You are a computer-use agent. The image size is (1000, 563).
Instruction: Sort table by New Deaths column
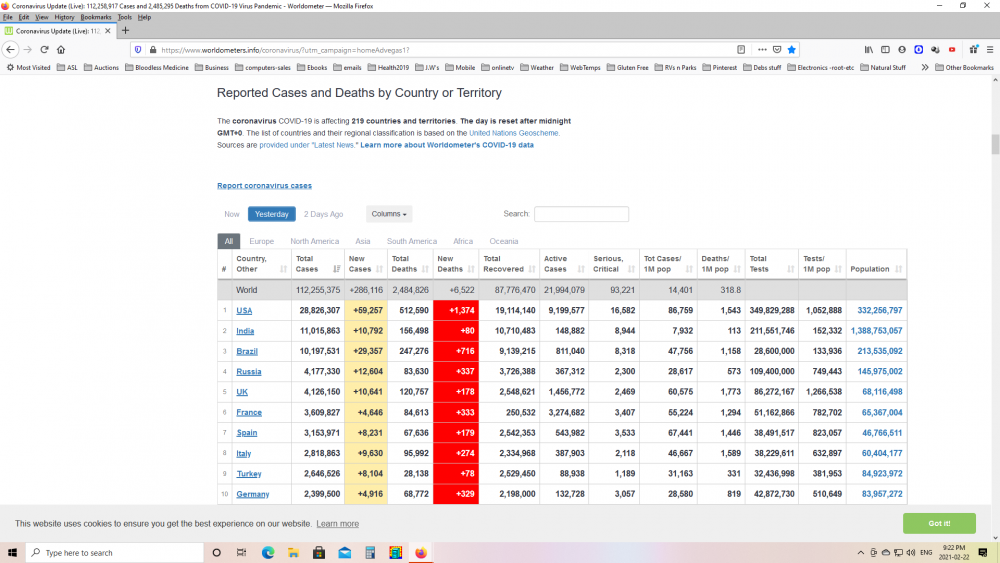pos(456,264)
